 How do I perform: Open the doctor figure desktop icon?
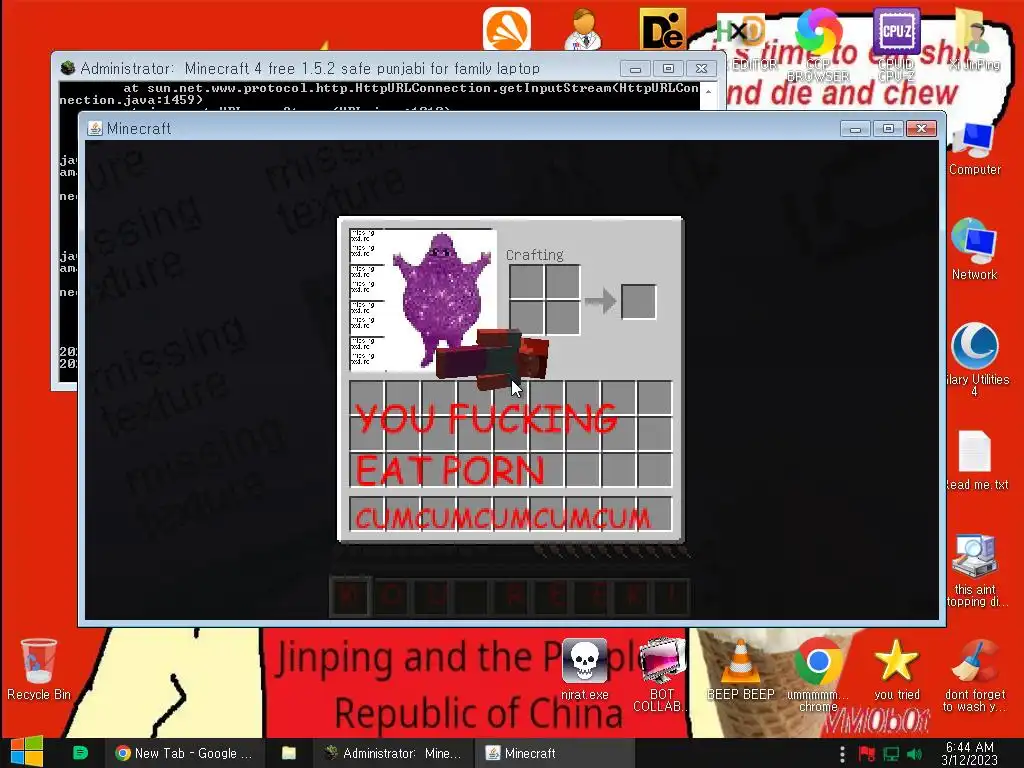[584, 29]
